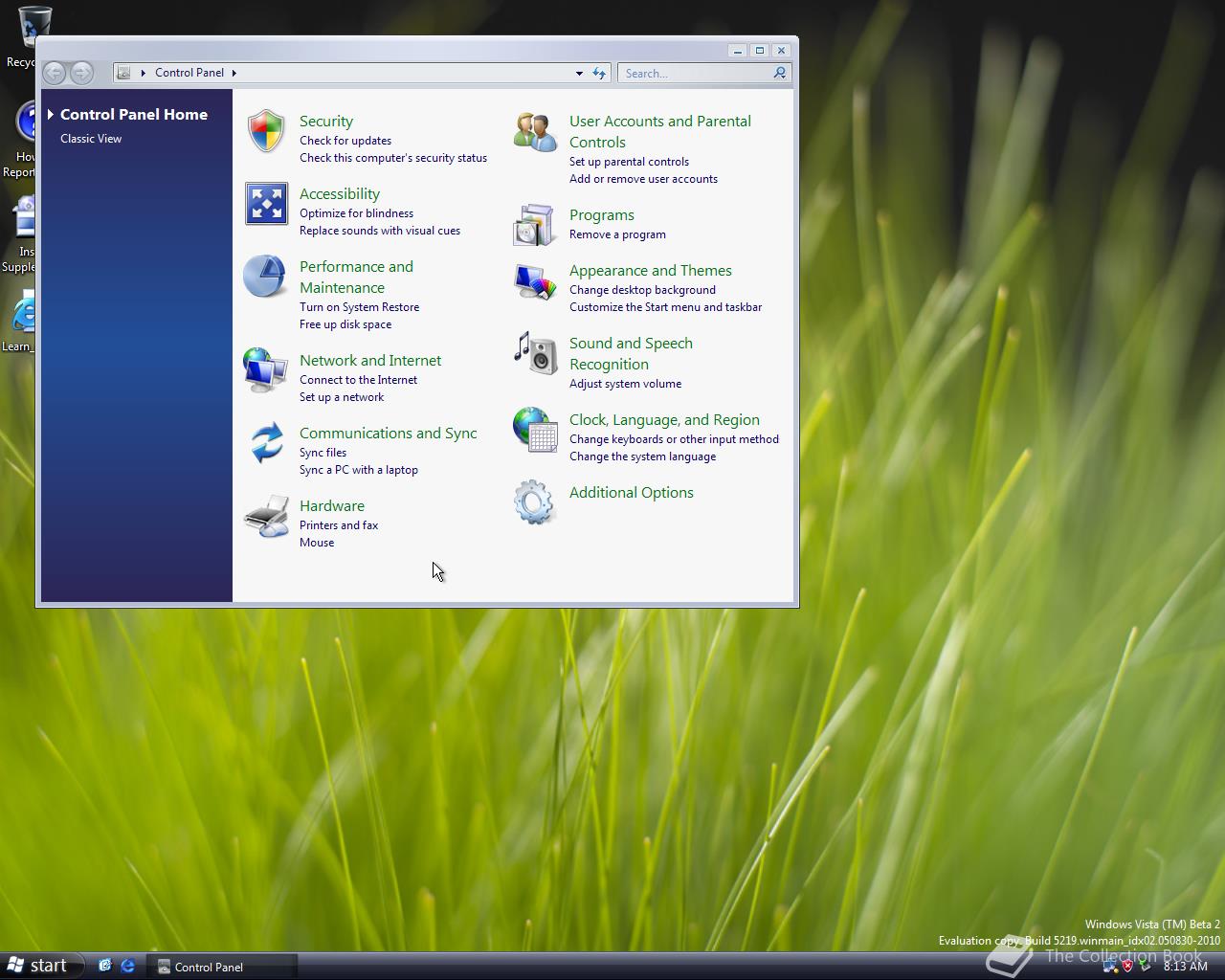This screenshot has height=980, width=1225.
Task: Click the security alert tray icon
Action: click(x=1127, y=967)
